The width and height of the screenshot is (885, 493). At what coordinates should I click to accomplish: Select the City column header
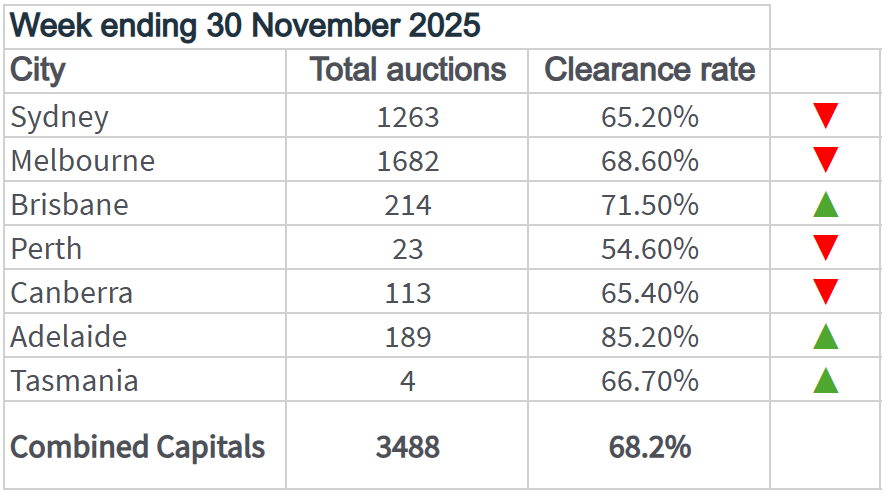pos(38,70)
